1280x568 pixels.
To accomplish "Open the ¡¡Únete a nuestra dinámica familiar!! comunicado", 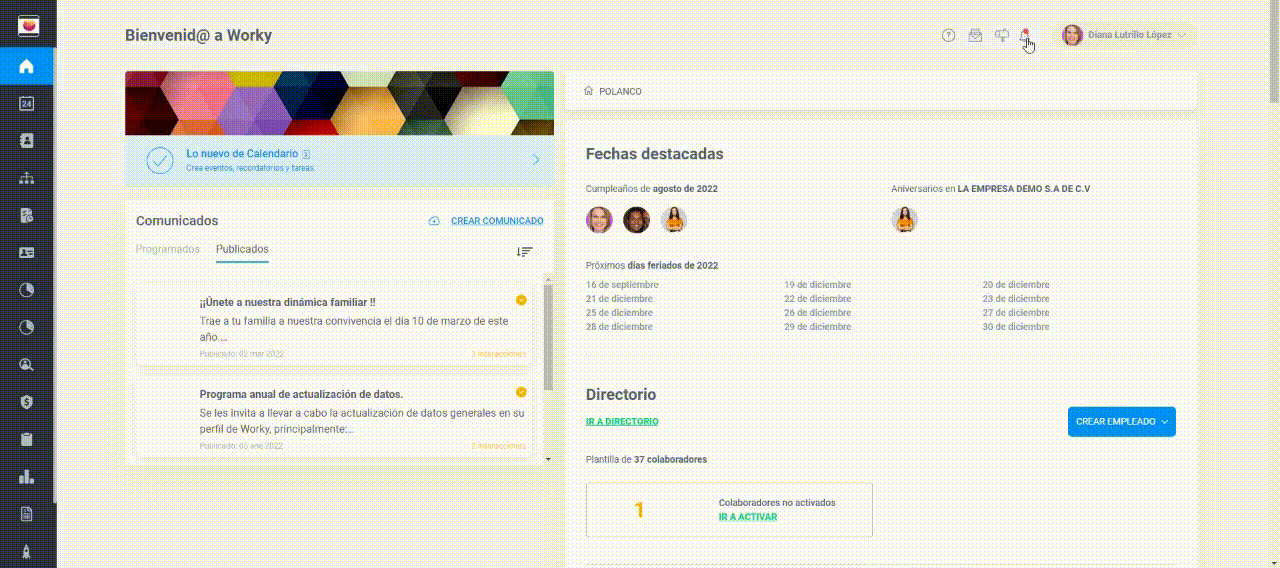I will point(335,325).
